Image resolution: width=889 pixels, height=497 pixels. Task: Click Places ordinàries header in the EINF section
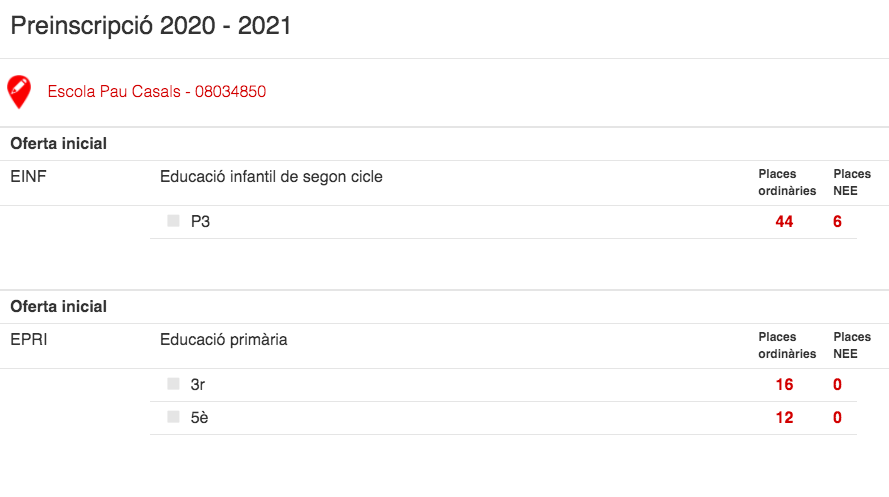coord(787,182)
